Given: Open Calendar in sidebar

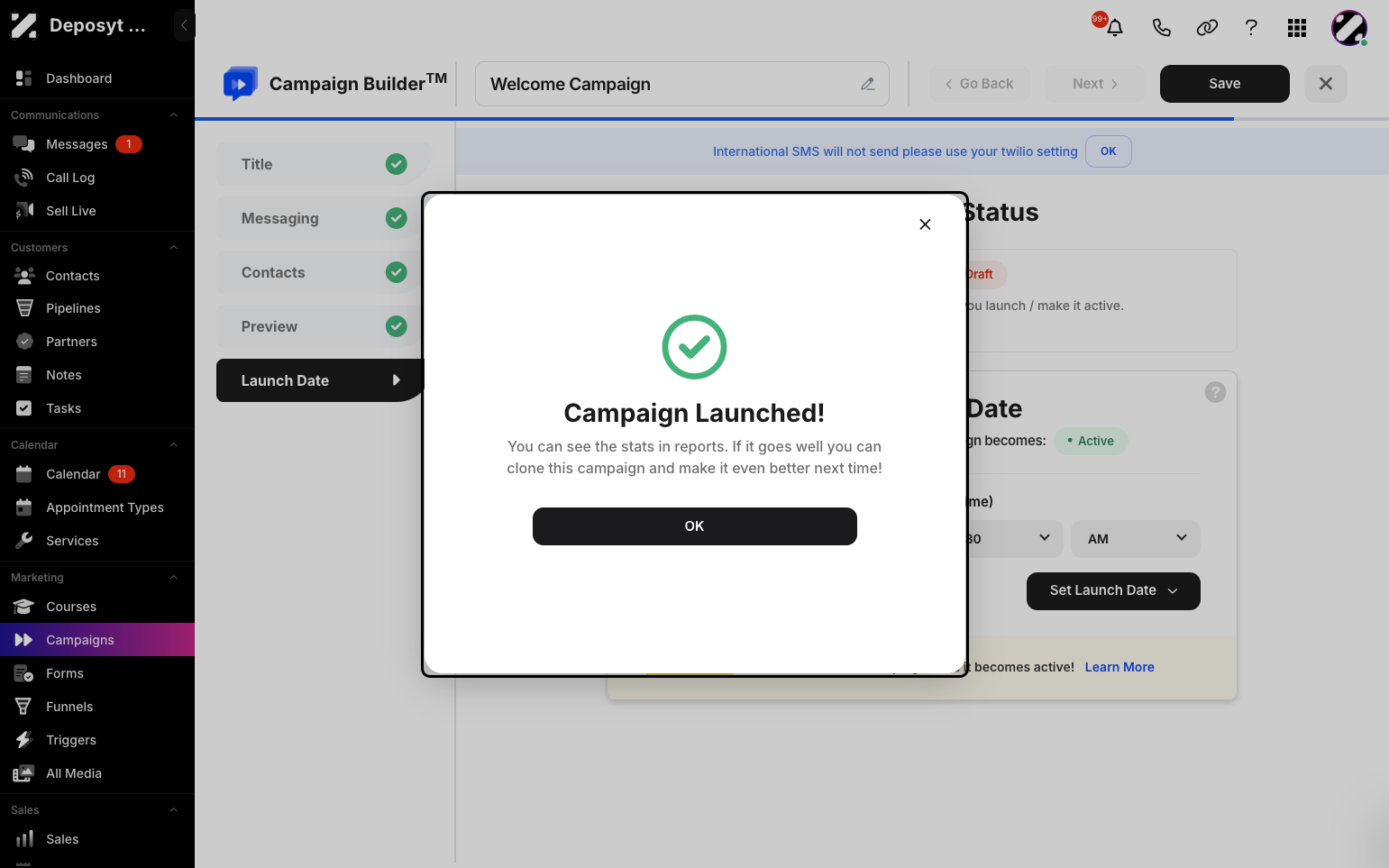Looking at the screenshot, I should [x=97, y=474].
